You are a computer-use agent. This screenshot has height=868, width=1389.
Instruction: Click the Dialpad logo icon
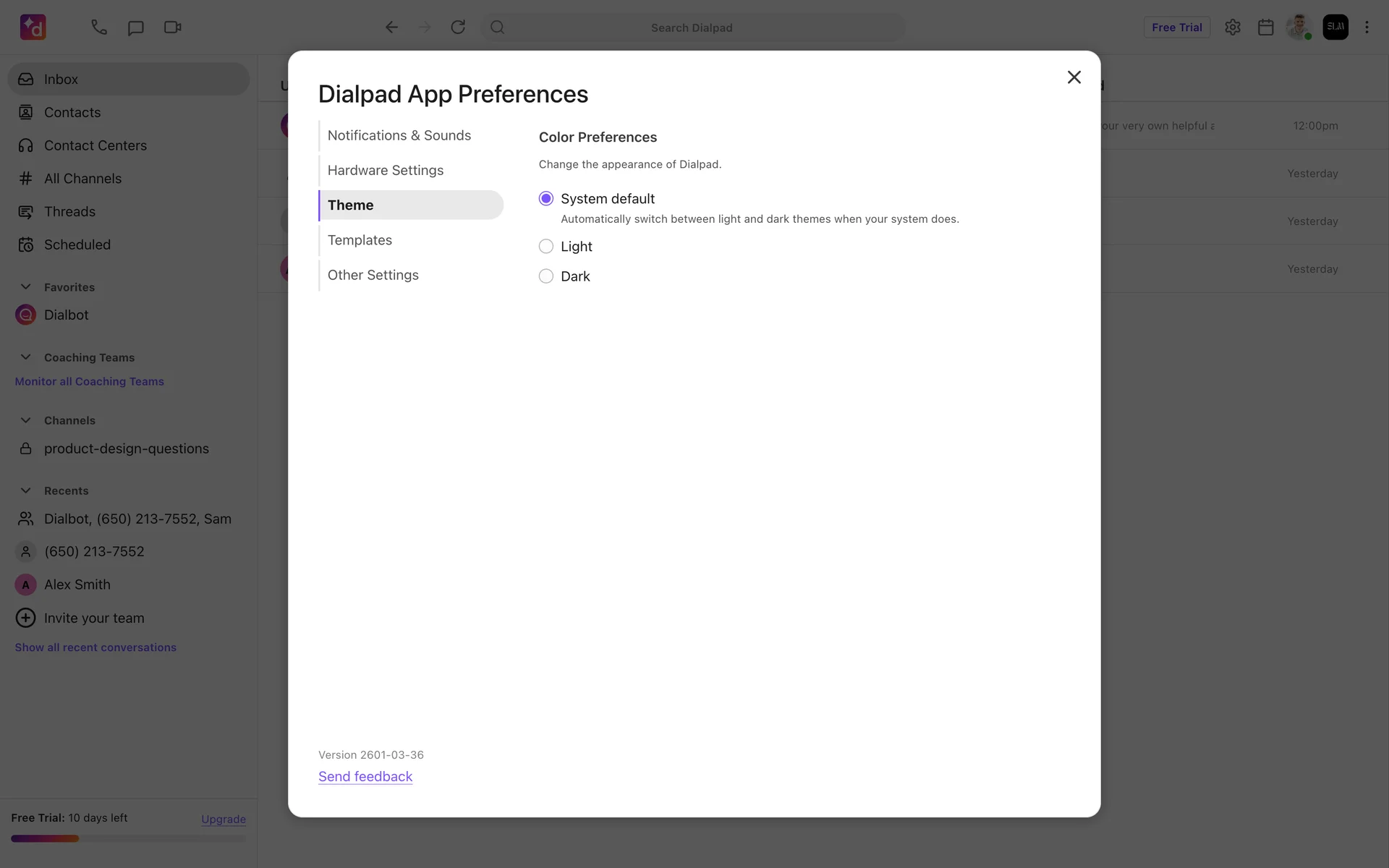point(33,27)
